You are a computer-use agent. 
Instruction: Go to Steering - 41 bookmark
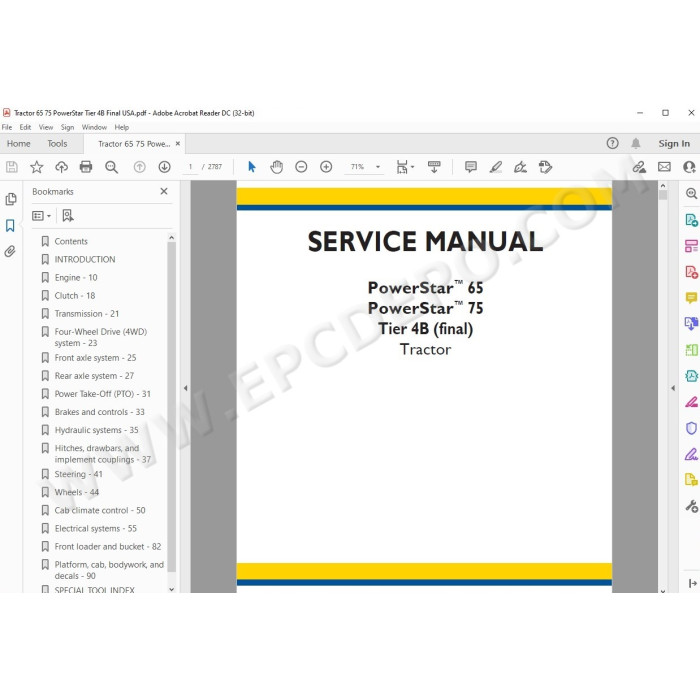79,474
